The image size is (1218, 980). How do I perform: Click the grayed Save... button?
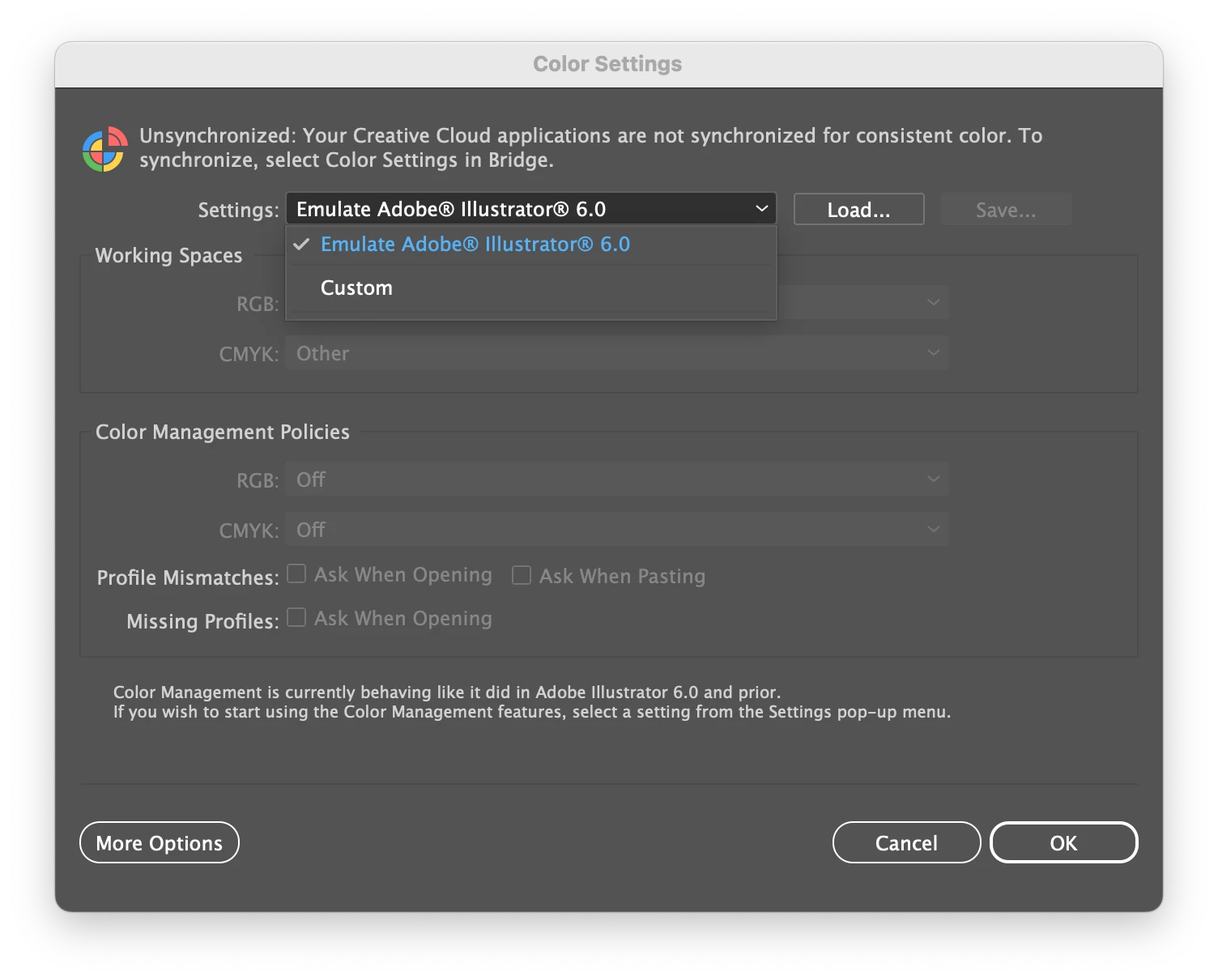(1006, 210)
